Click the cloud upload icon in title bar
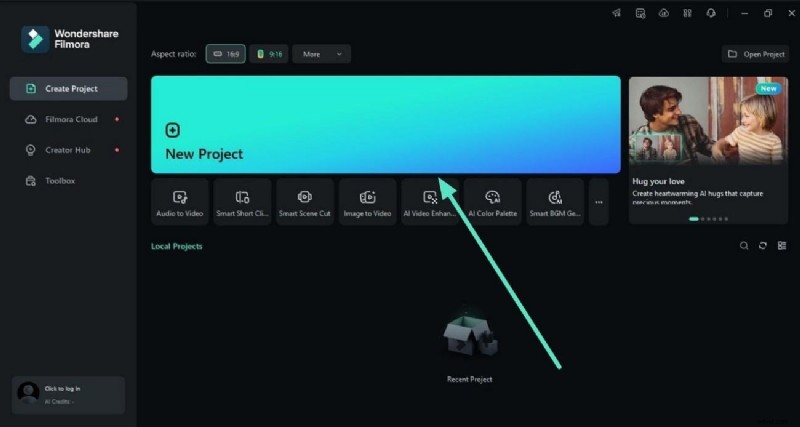The image size is (800, 427). (x=663, y=13)
